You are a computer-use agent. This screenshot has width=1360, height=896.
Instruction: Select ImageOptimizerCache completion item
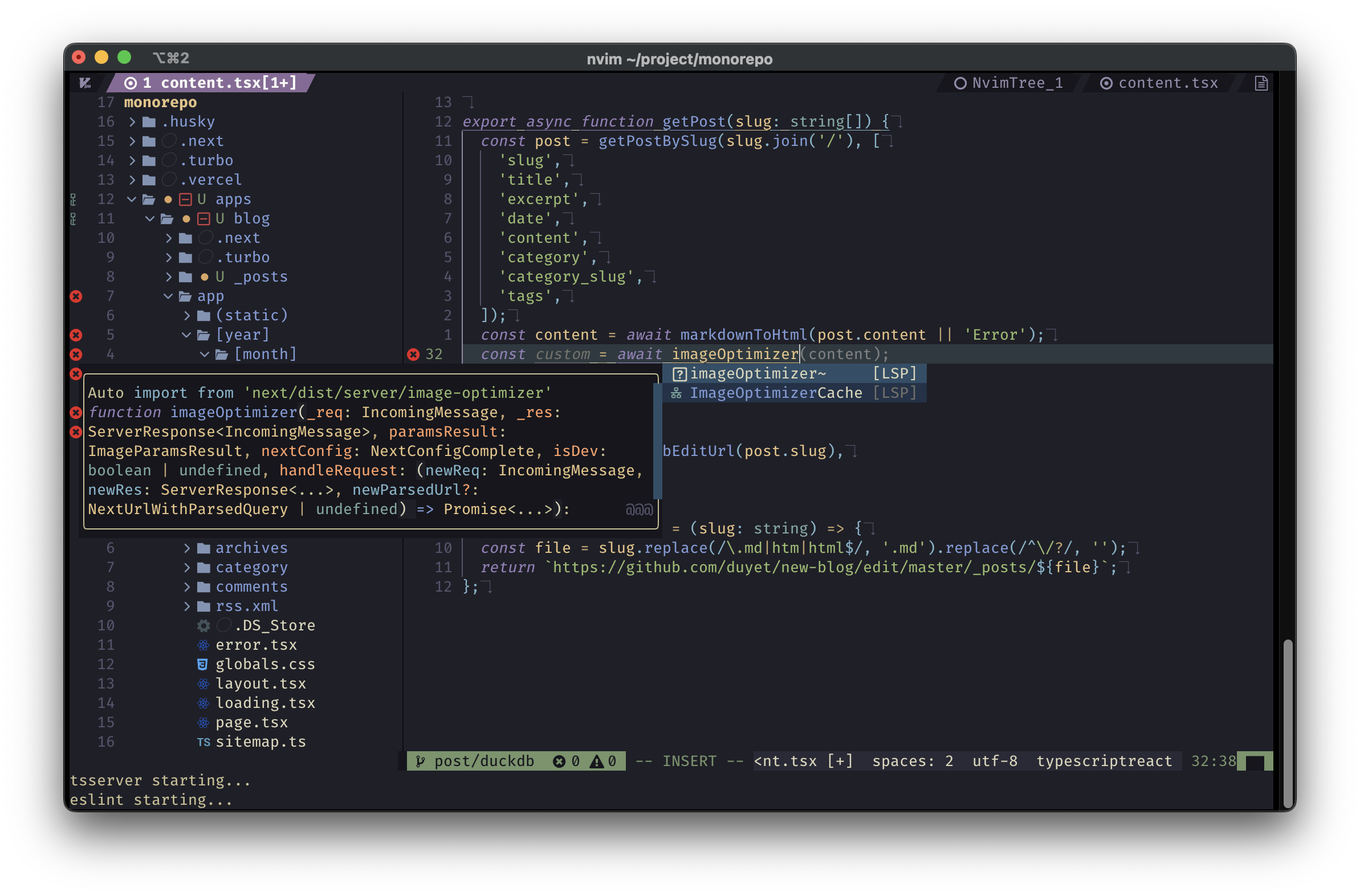tap(775, 393)
